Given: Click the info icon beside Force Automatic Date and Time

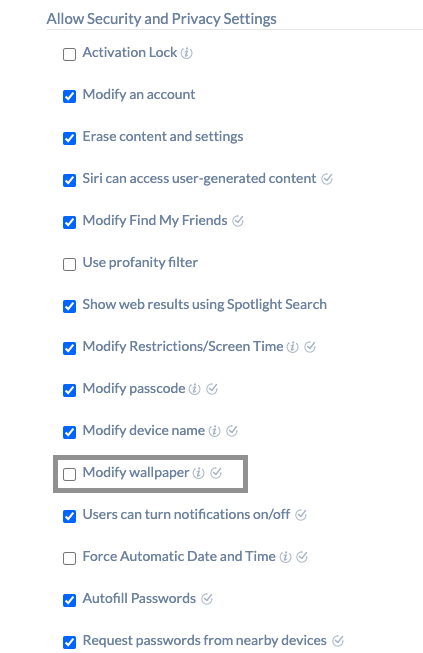Looking at the screenshot, I should pyautogui.click(x=285, y=557).
